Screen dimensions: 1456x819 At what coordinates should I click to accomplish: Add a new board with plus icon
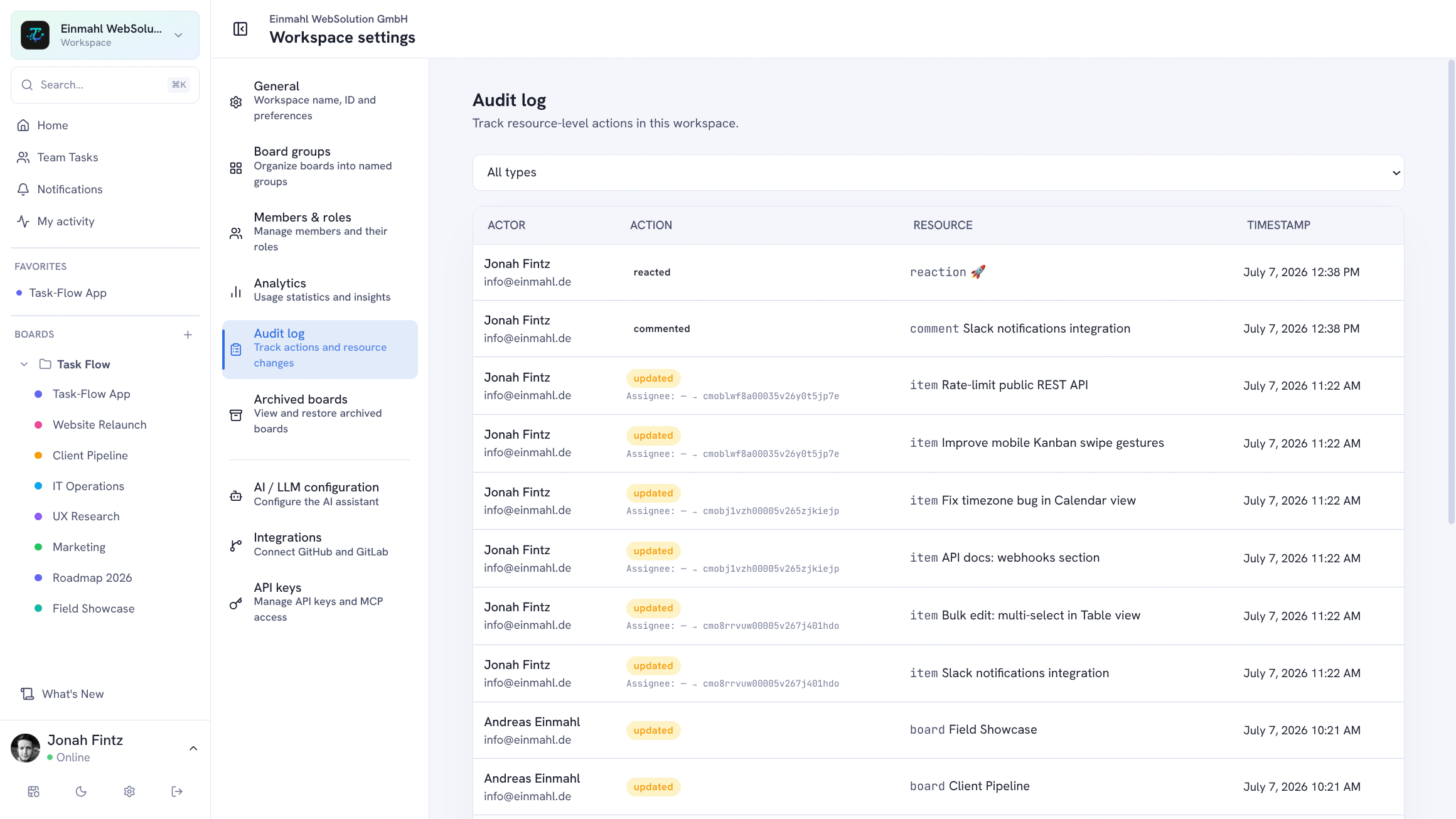pos(188,335)
